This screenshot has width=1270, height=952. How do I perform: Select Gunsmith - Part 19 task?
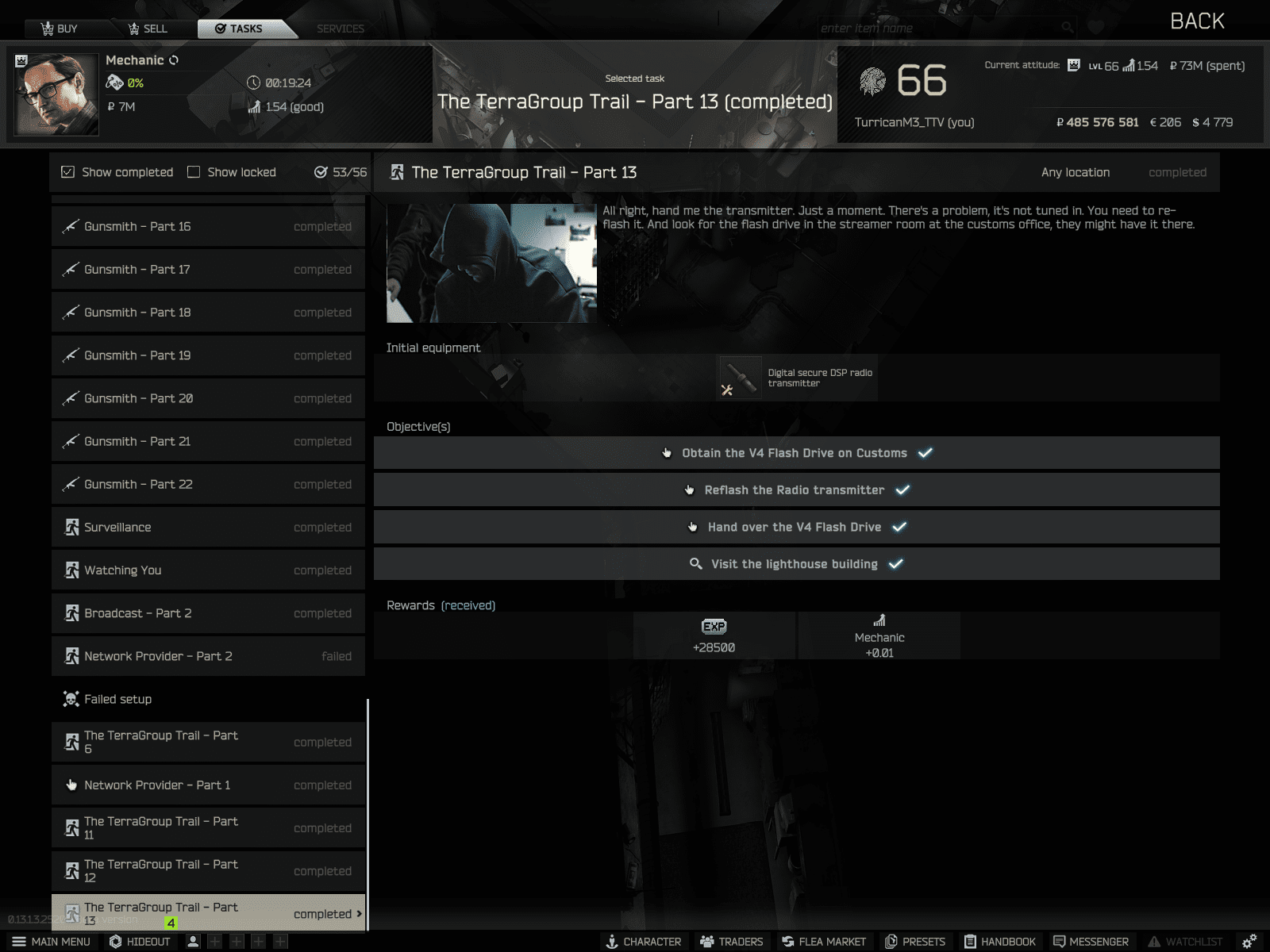[x=208, y=355]
